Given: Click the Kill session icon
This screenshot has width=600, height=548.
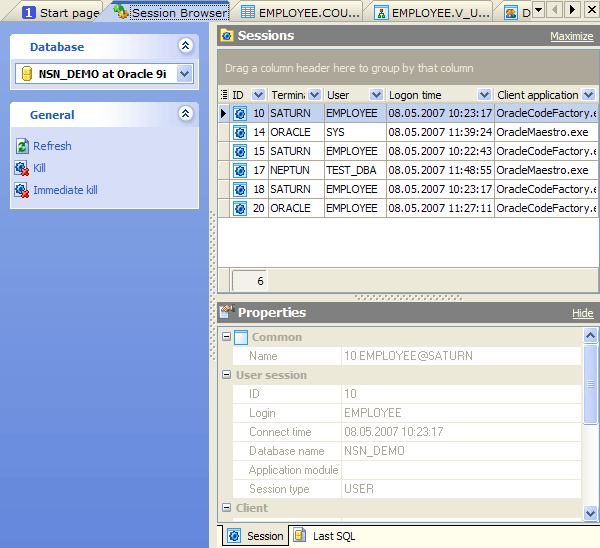Looking at the screenshot, I should point(22,168).
